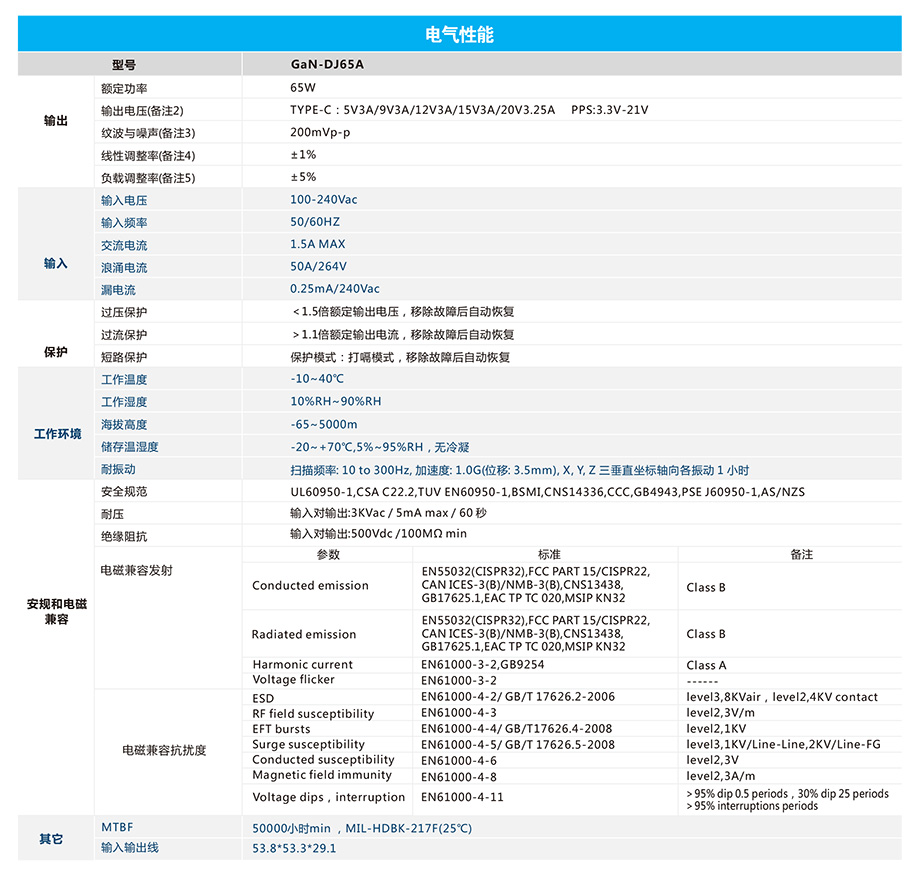Select the 安全规范 standards list starting UL60950-1
914x873 pixels.
click(x=547, y=492)
